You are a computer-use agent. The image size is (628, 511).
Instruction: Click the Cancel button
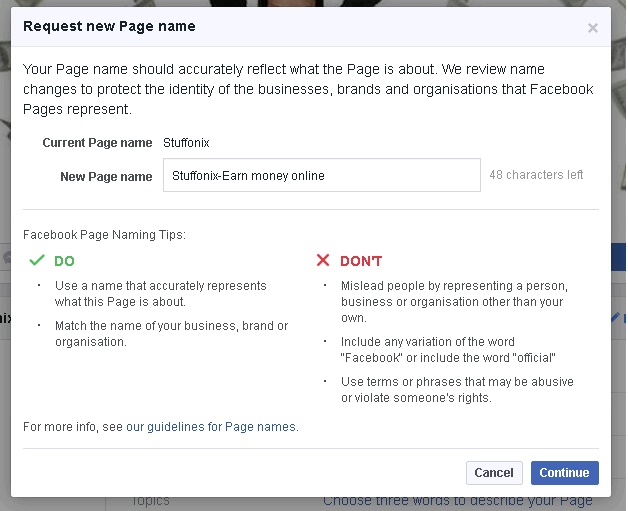pos(494,473)
